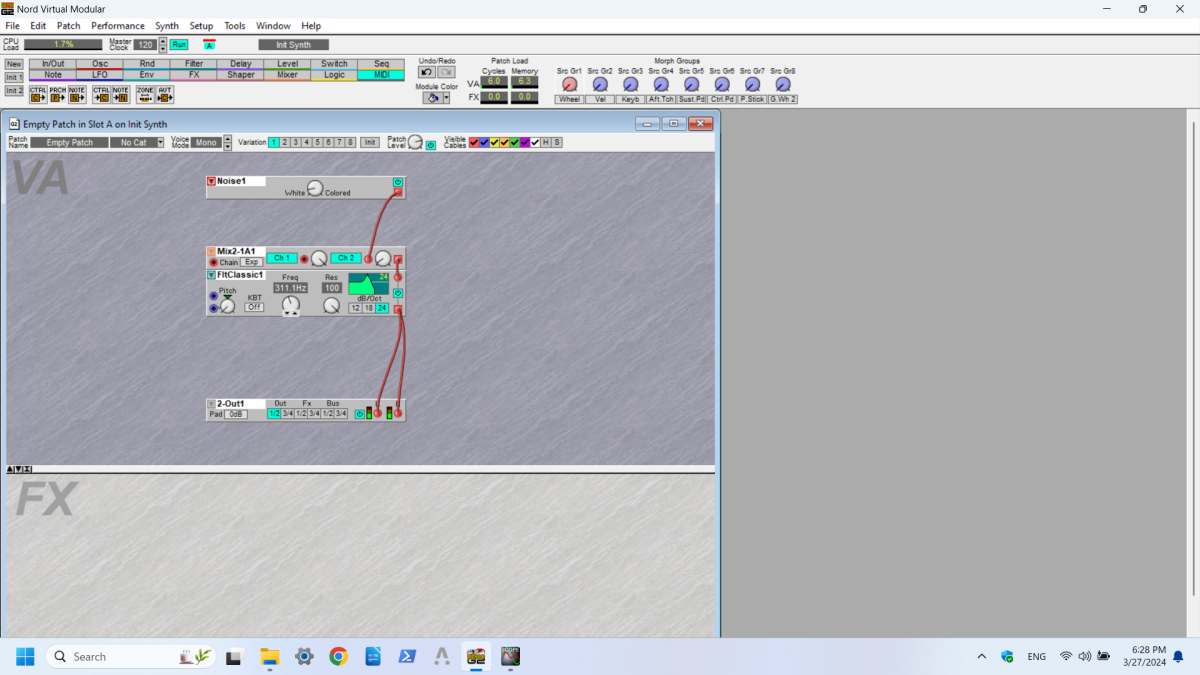The height and width of the screenshot is (675, 1200).
Task: Click the Mix2-1A1 Ch 2 level knob
Action: pyautogui.click(x=382, y=258)
